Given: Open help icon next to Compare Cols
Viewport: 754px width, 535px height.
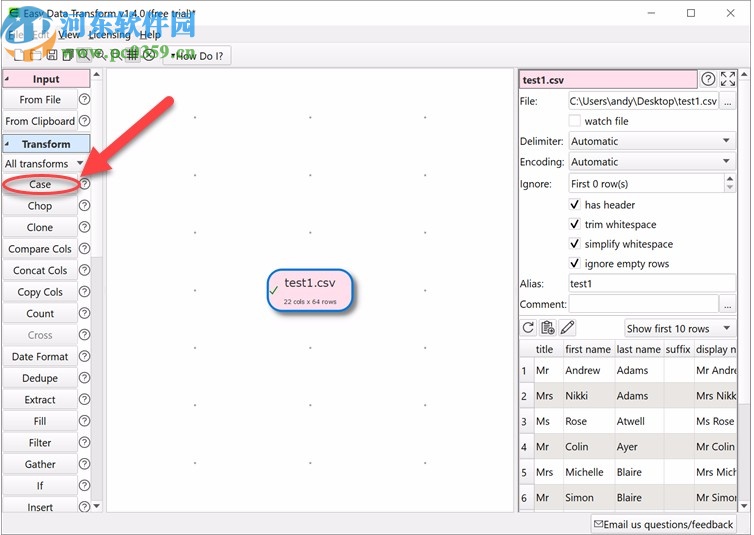Looking at the screenshot, I should point(84,249).
